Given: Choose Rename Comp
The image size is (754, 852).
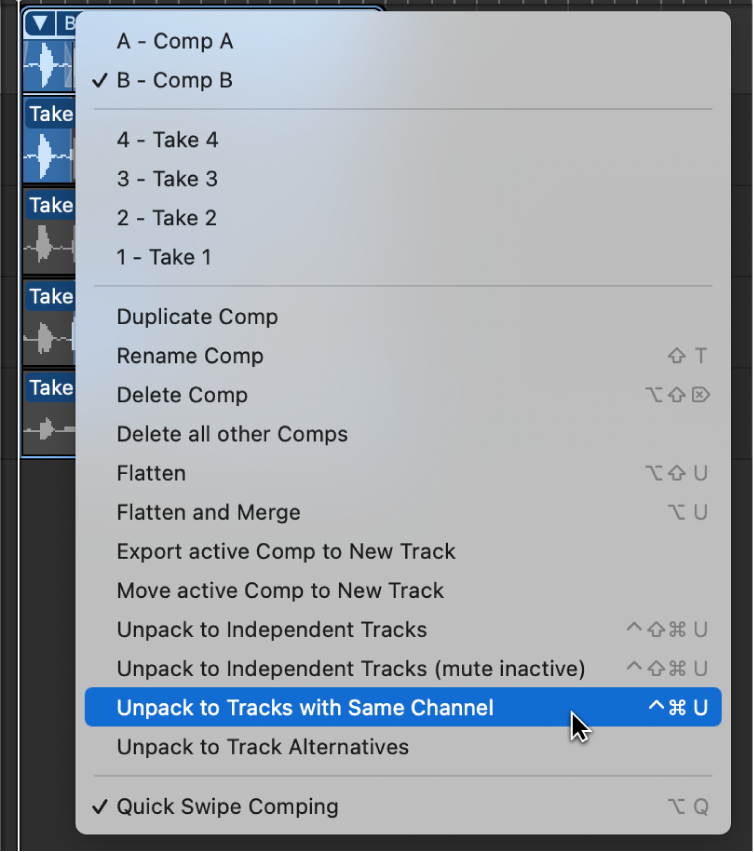Looking at the screenshot, I should tap(190, 355).
